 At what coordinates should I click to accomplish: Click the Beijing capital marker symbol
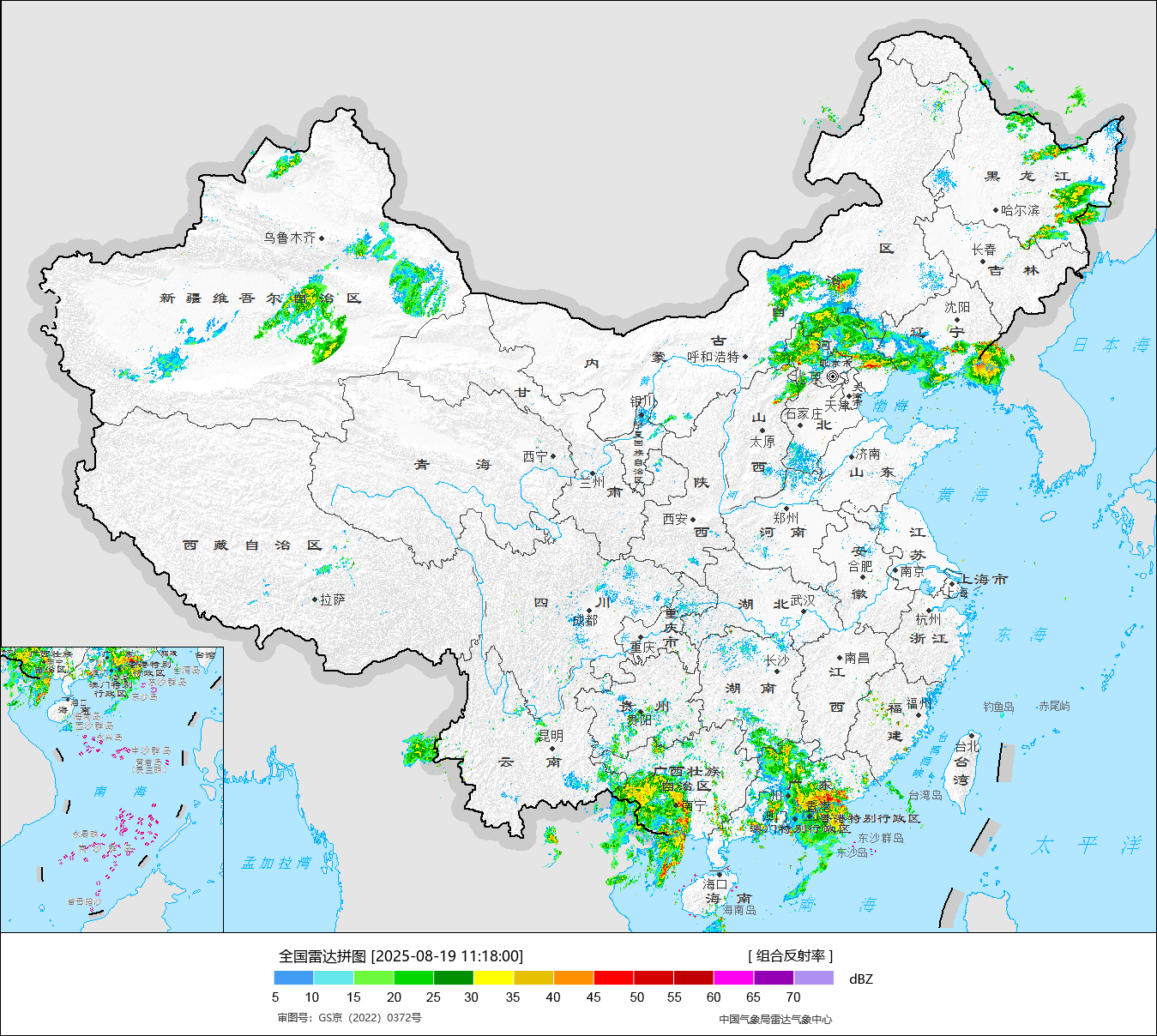click(833, 376)
